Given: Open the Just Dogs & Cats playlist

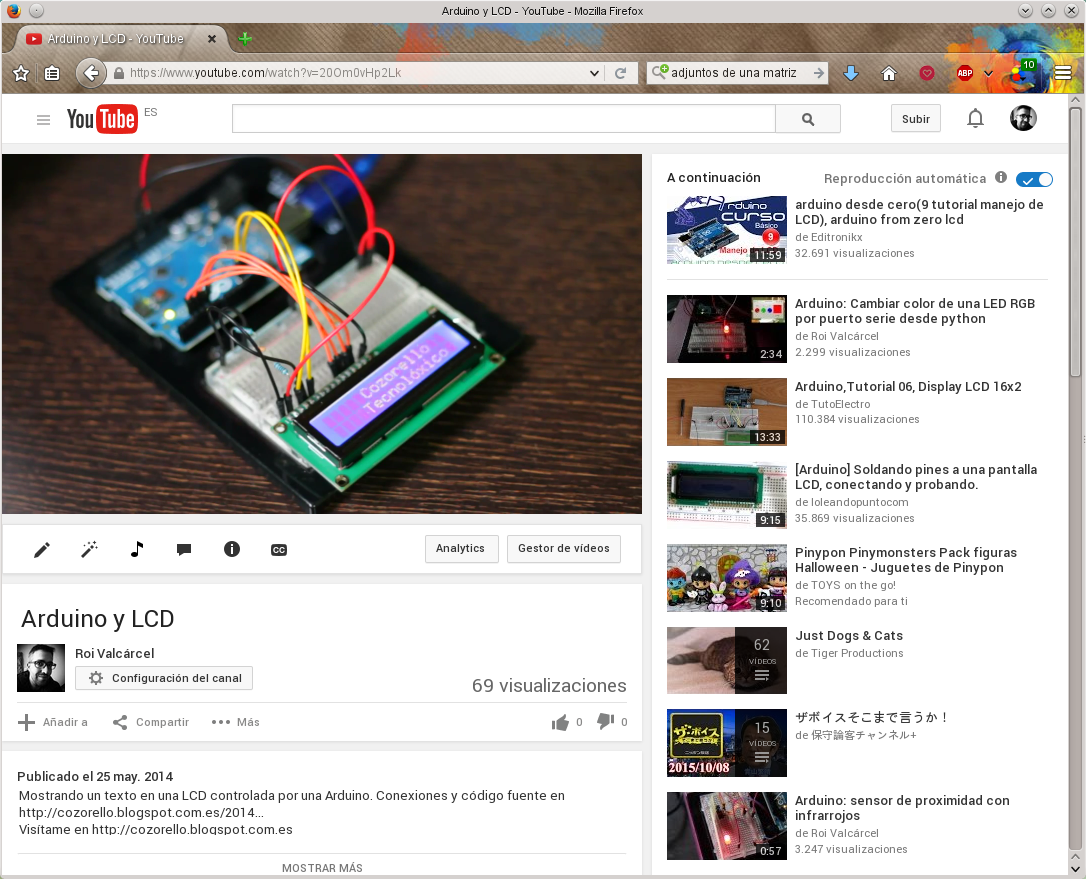Looking at the screenshot, I should click(x=849, y=635).
